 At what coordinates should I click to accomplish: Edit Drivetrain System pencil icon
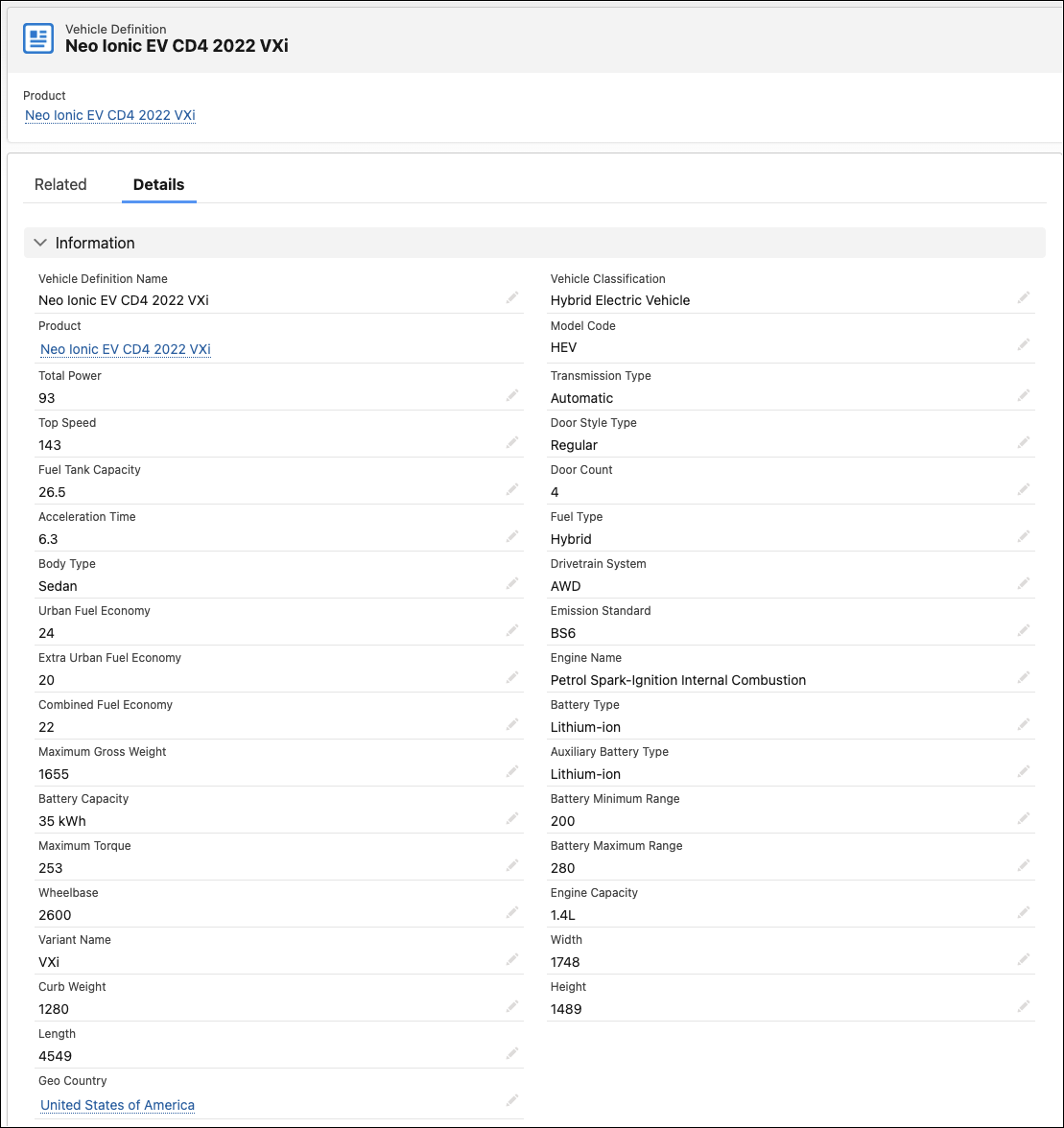coord(1024,583)
